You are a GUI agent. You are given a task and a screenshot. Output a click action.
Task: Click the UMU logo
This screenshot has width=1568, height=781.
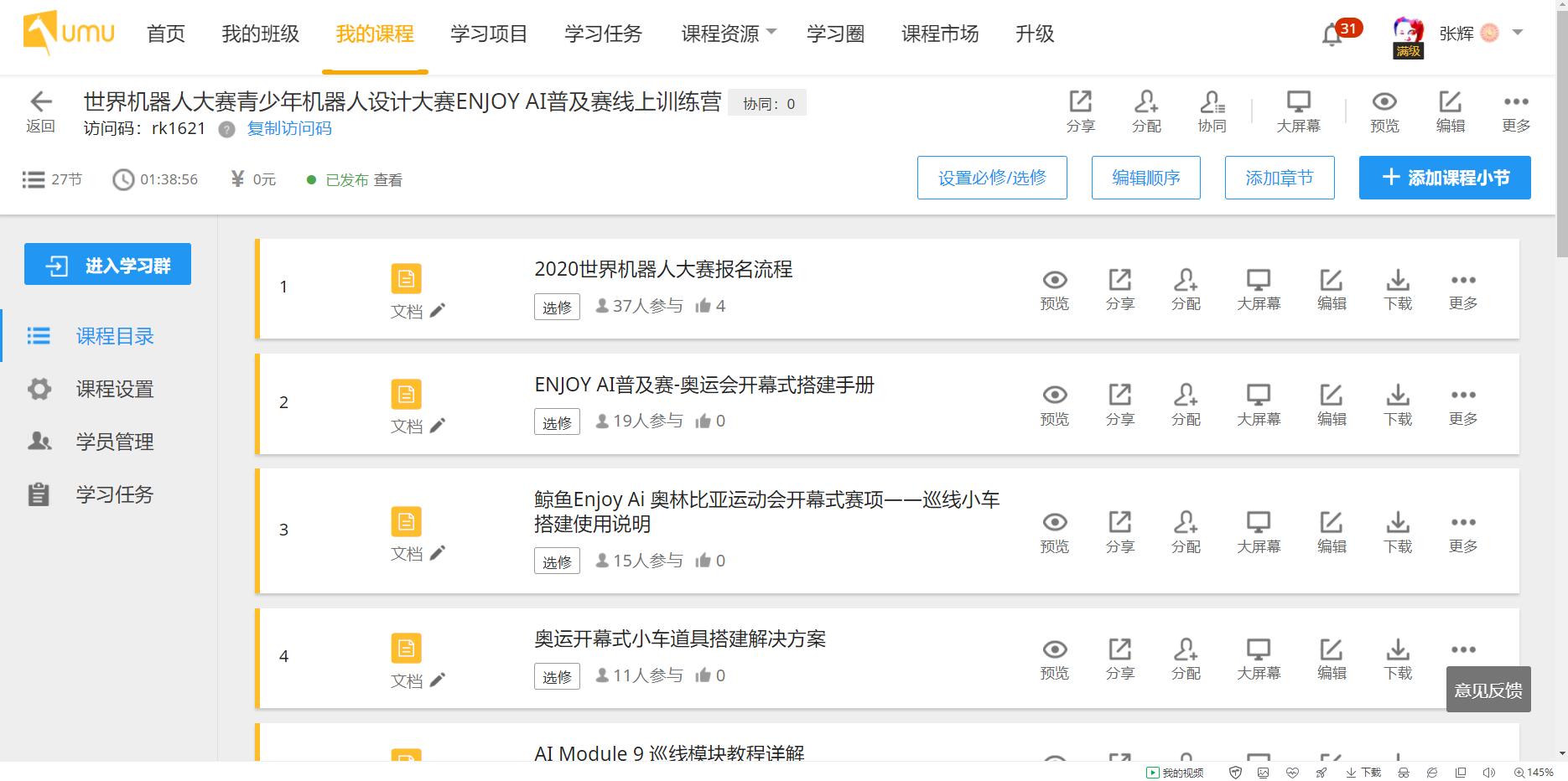tap(69, 34)
